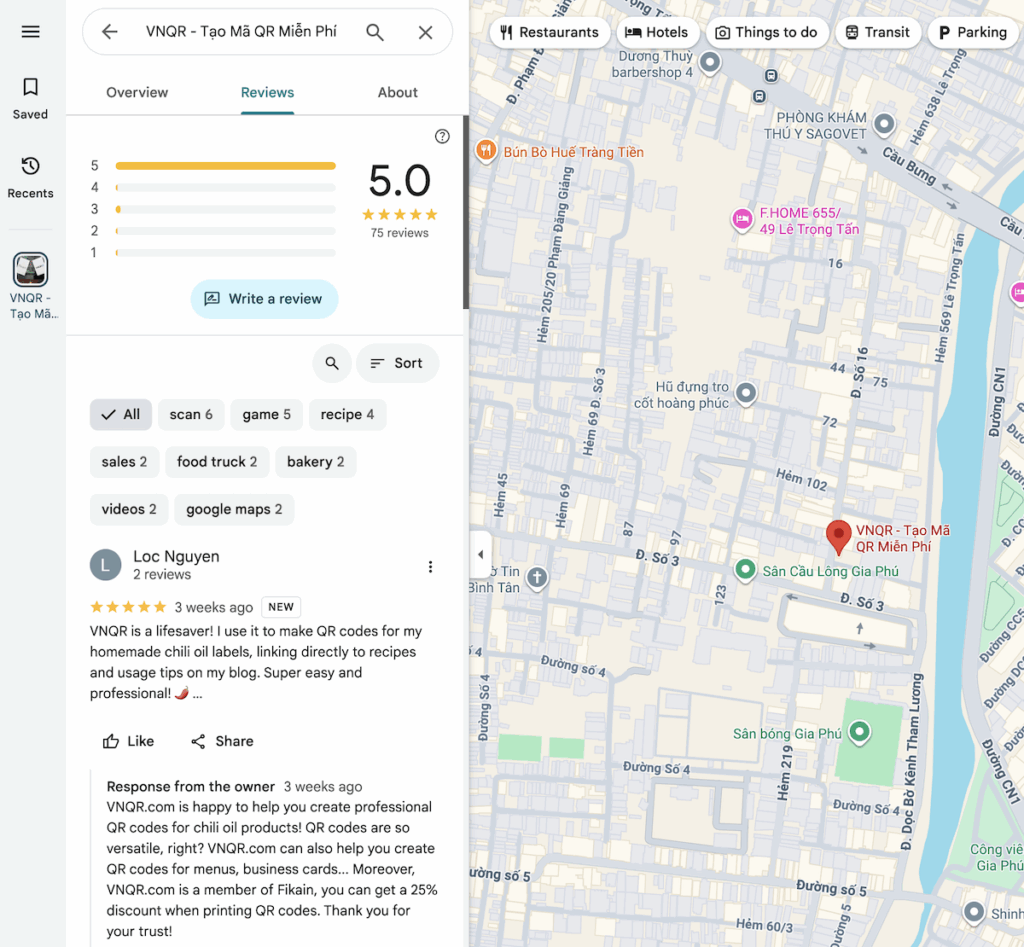The image size is (1024, 947).
Task: Filter reviews by google maps chip
Action: click(x=234, y=509)
